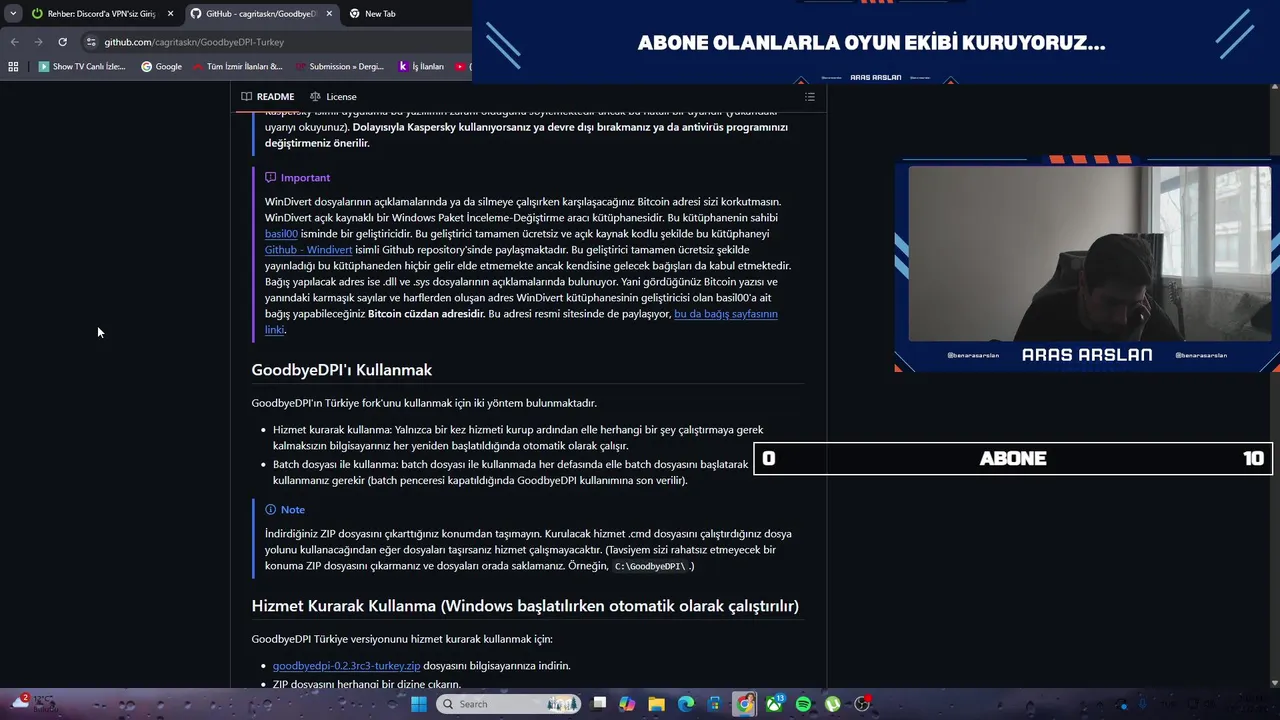
Task: Open File Explorer from taskbar
Action: tap(657, 704)
